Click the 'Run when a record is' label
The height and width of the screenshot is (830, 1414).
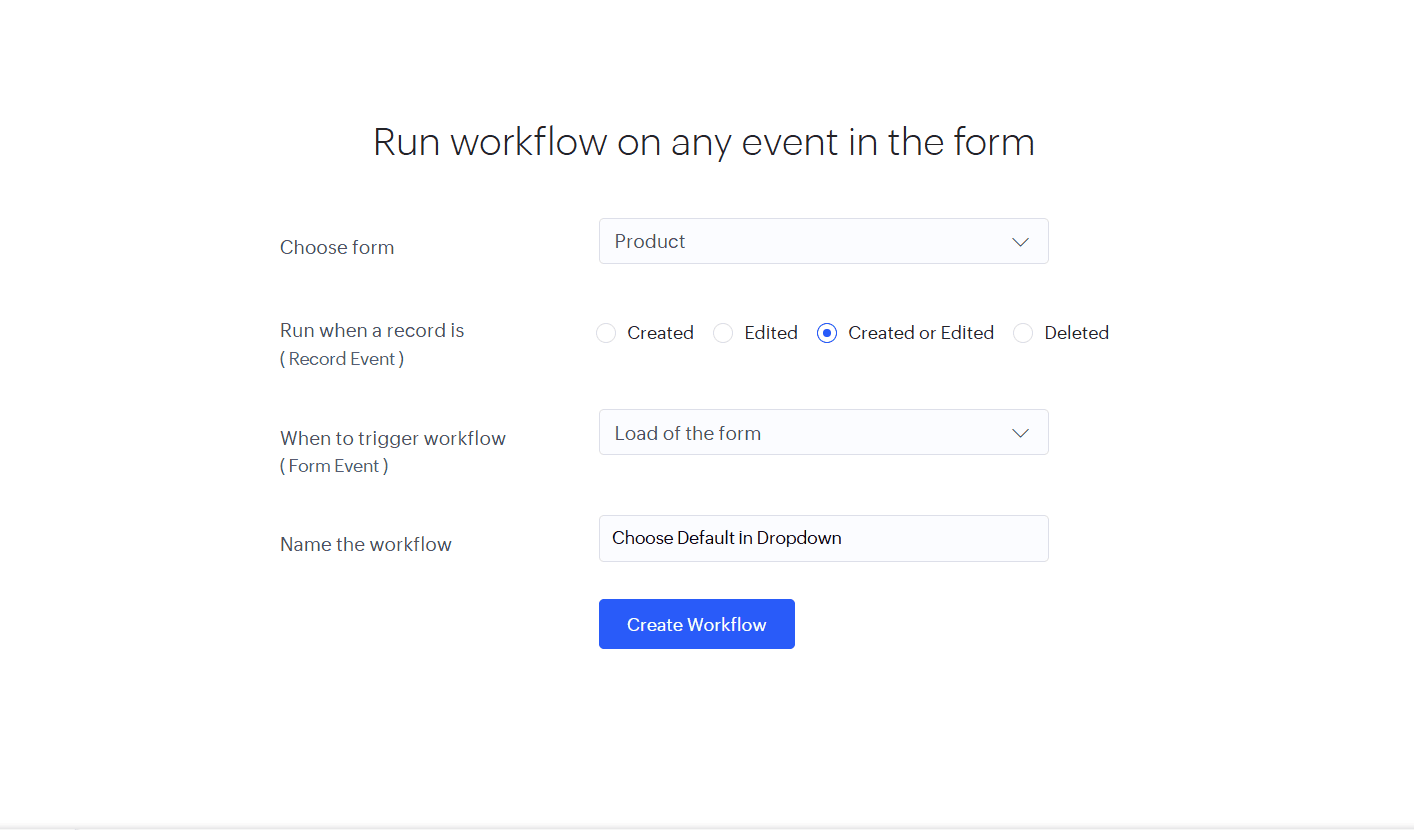372,330
